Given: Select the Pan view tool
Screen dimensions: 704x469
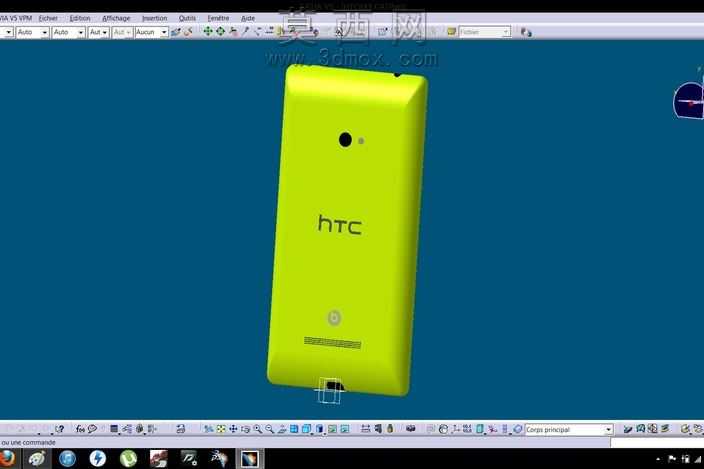Looking at the screenshot, I should click(x=233, y=429).
